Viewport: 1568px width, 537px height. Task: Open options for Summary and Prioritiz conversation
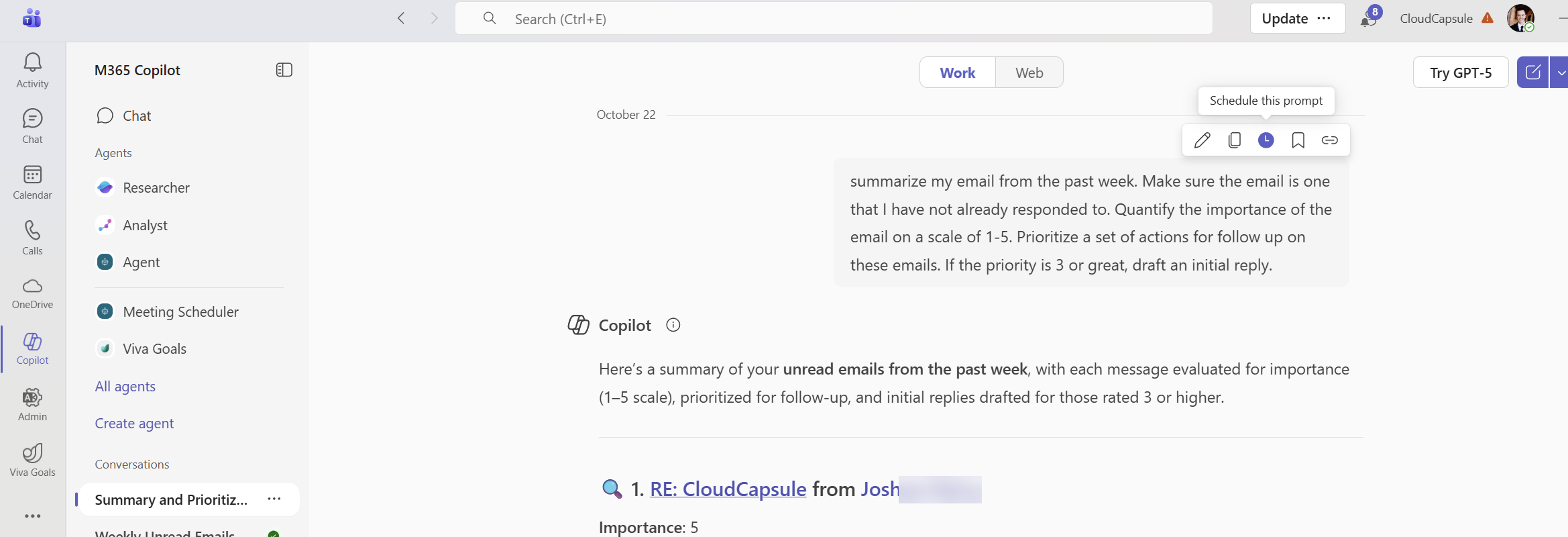tap(274, 499)
